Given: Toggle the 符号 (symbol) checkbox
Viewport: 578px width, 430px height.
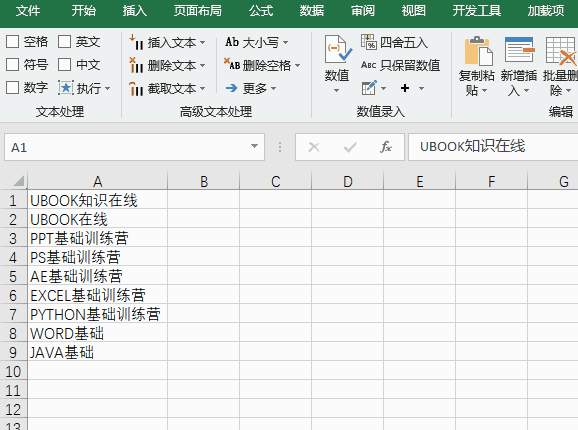Looking at the screenshot, I should (13, 65).
